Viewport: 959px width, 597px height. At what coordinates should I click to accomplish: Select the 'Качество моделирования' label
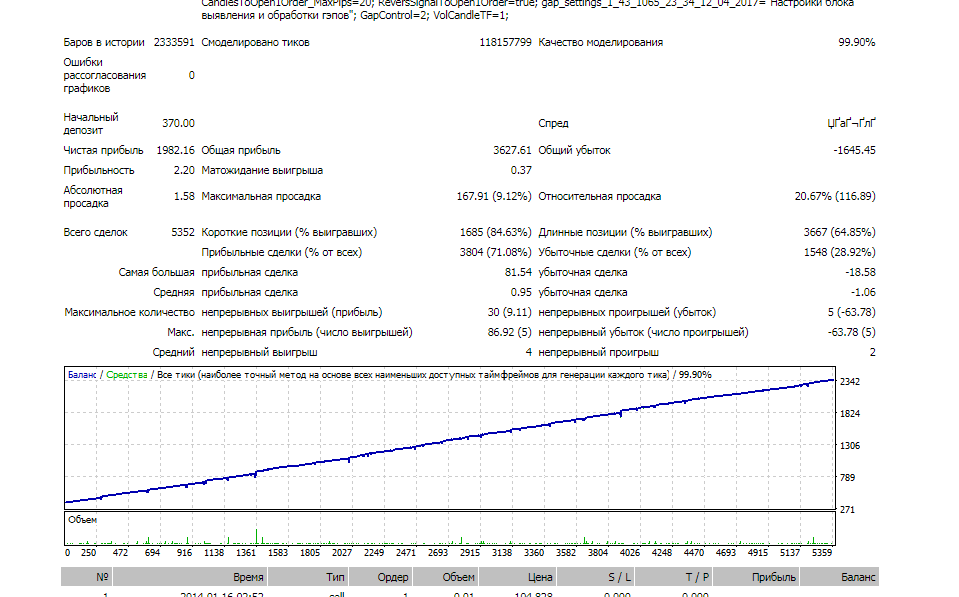click(x=601, y=42)
